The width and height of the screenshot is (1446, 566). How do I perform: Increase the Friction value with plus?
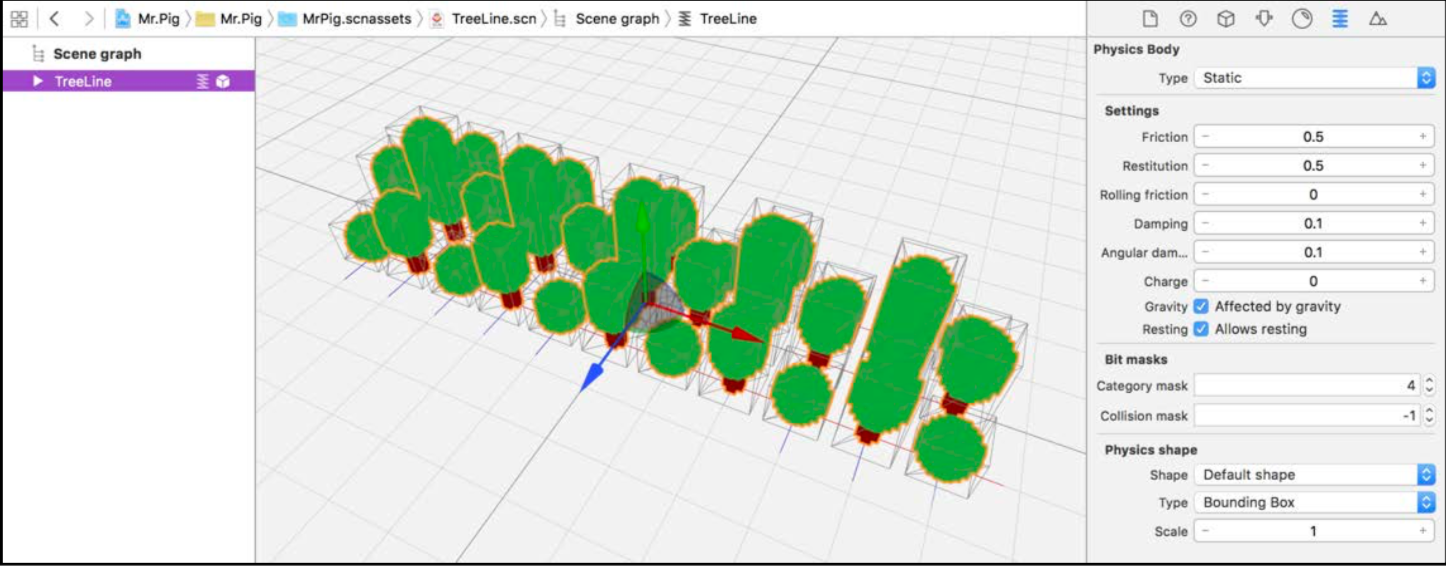click(x=1423, y=137)
